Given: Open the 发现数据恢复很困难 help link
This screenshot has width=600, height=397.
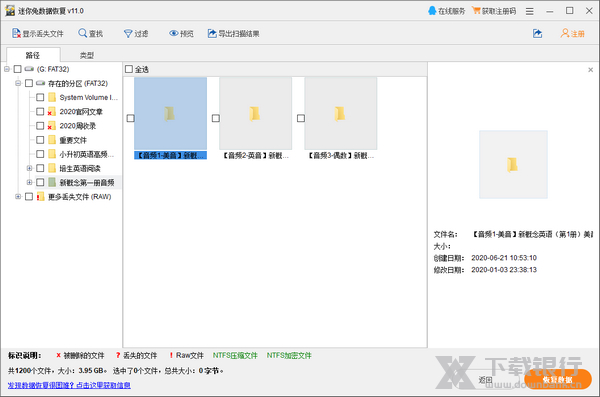Looking at the screenshot, I should (69, 385).
